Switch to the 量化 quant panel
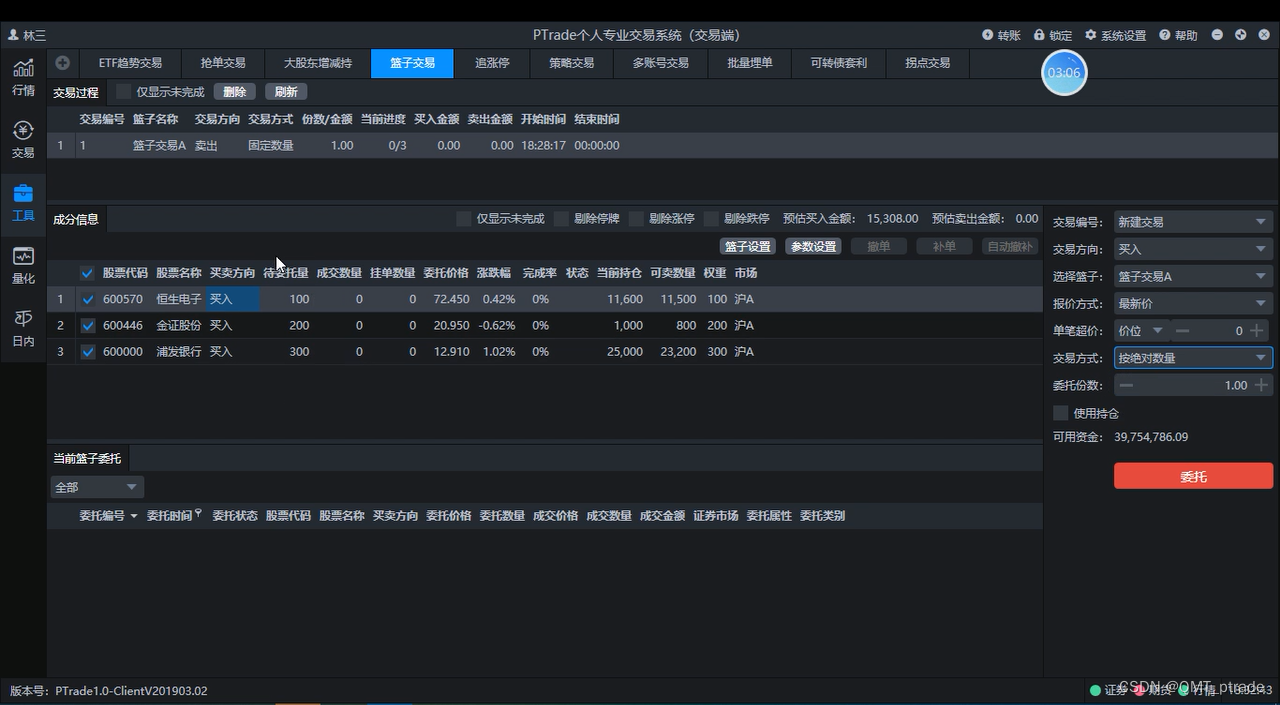 22,266
